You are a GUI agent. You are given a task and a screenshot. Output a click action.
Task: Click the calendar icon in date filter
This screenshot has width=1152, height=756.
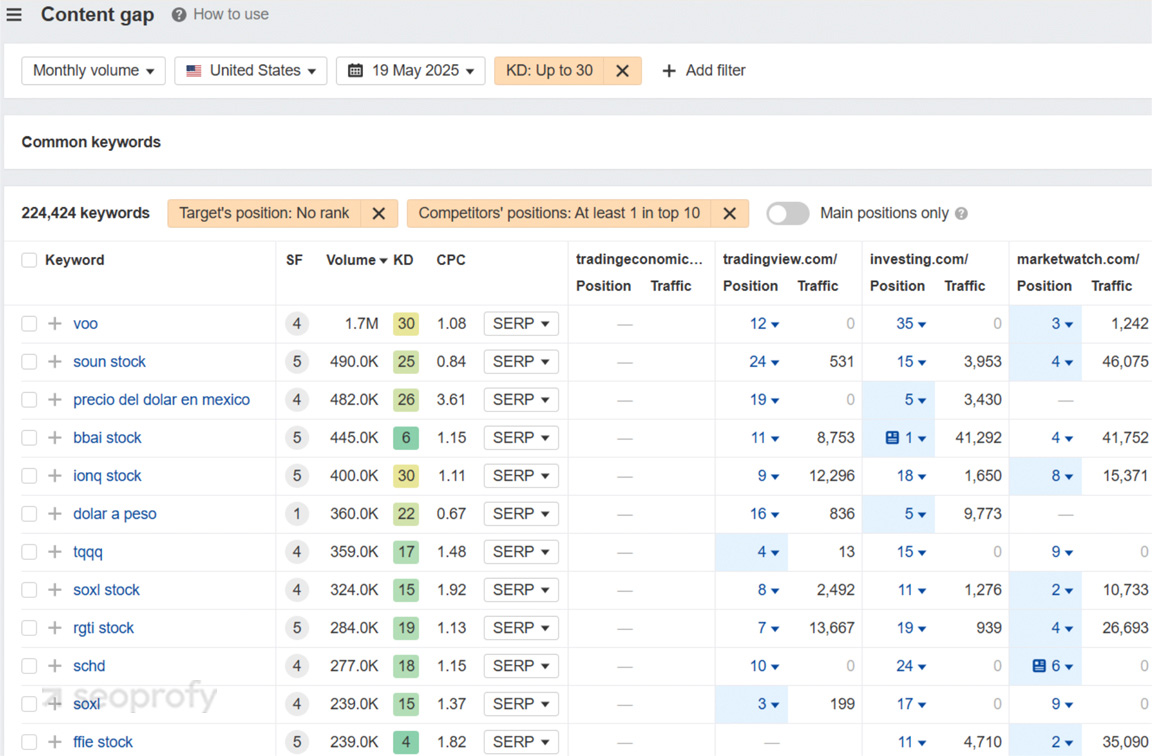click(356, 71)
